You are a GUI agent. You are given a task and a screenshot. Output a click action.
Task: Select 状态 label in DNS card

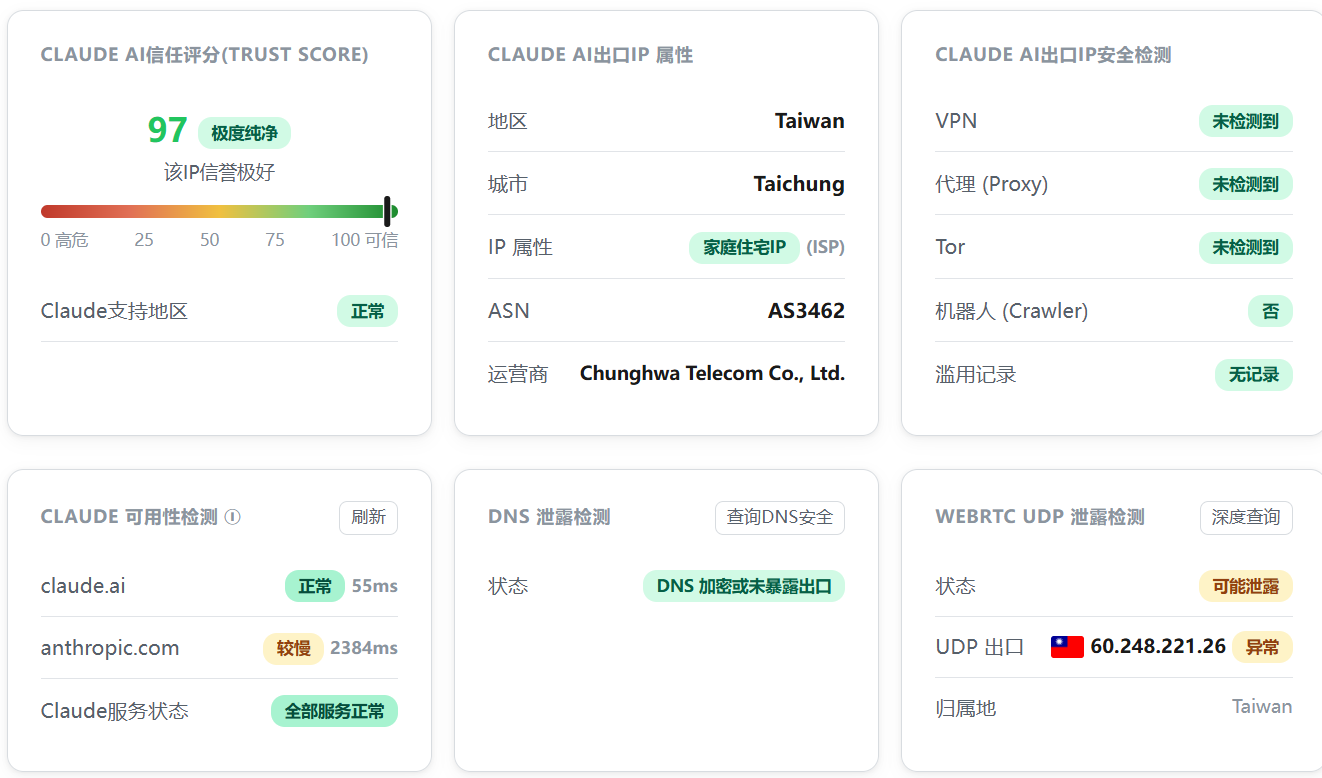point(508,585)
